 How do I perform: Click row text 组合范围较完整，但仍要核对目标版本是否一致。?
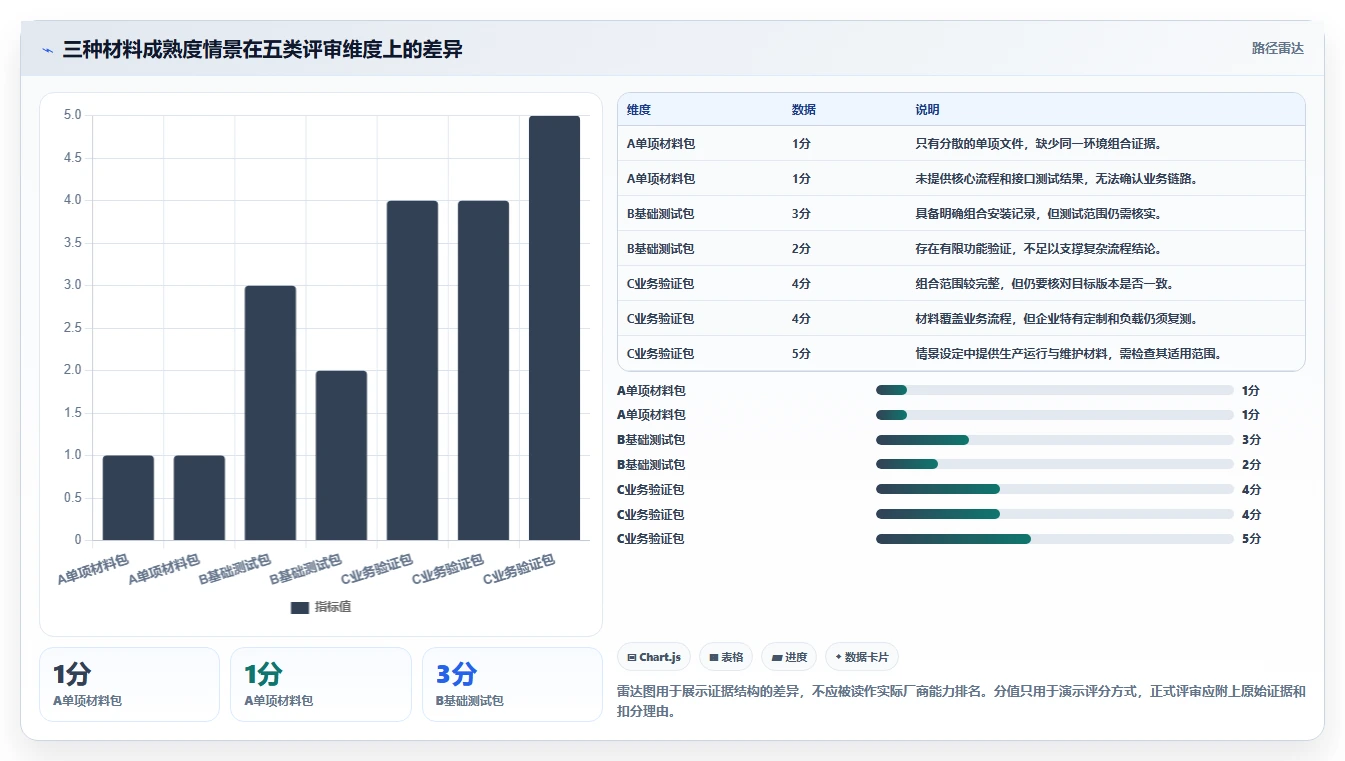1045,284
